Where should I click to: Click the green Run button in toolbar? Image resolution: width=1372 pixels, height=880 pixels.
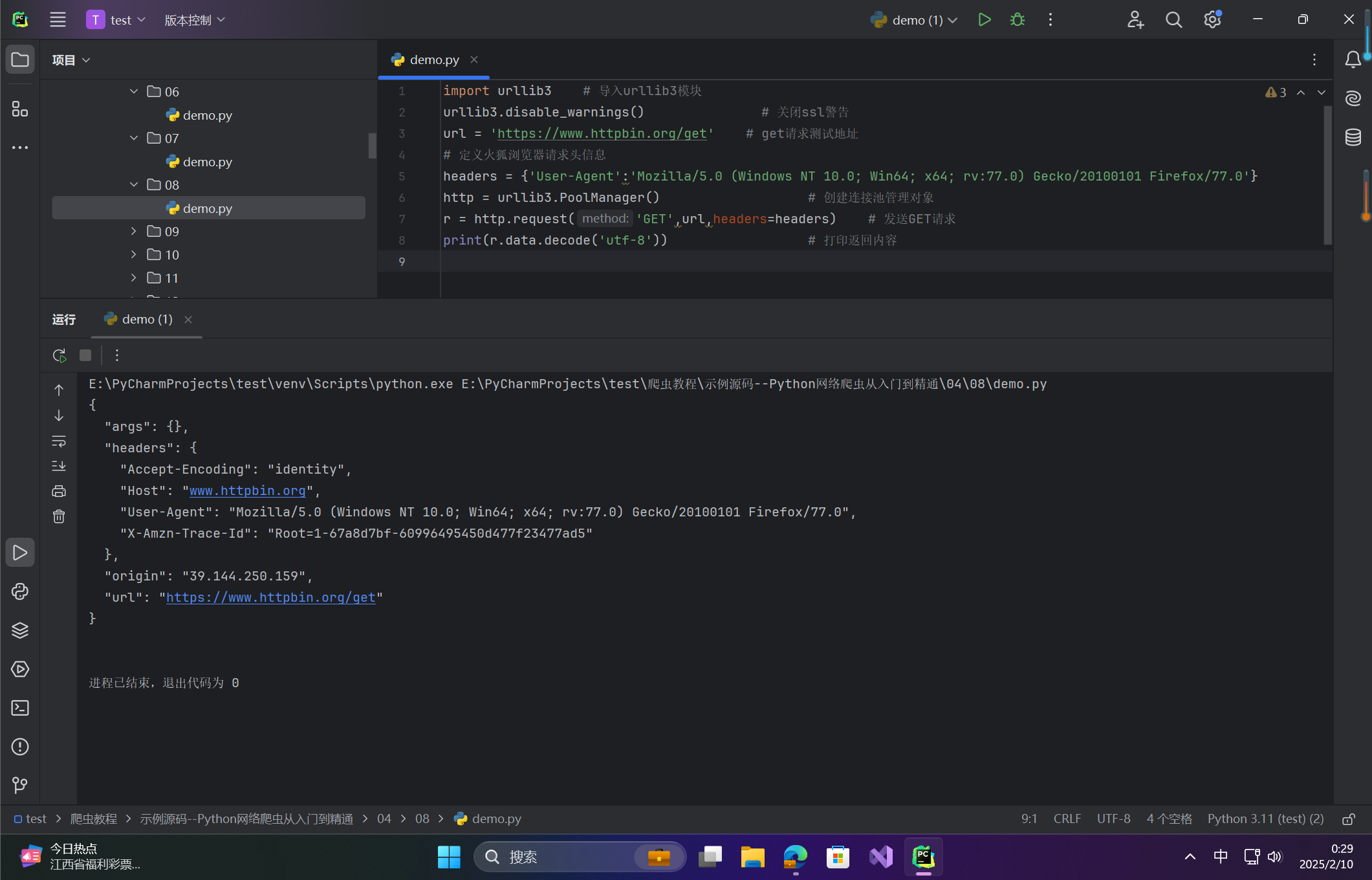point(984,20)
